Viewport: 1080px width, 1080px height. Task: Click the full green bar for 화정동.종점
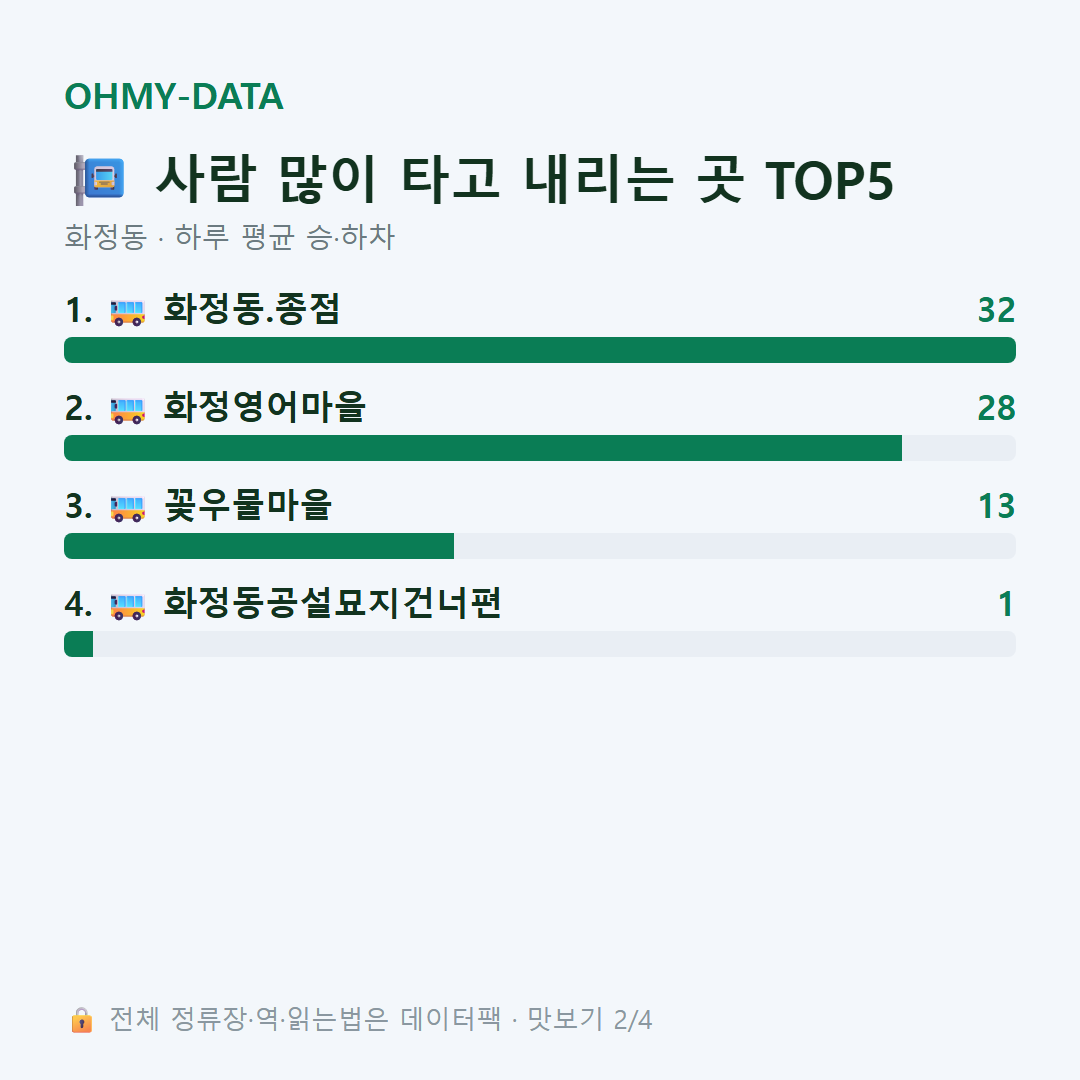pos(540,350)
